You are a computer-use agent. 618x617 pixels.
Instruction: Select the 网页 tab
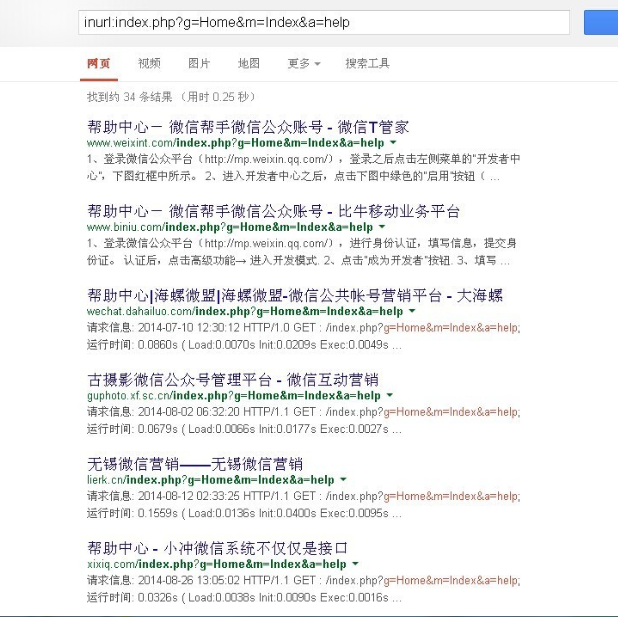coord(99,63)
